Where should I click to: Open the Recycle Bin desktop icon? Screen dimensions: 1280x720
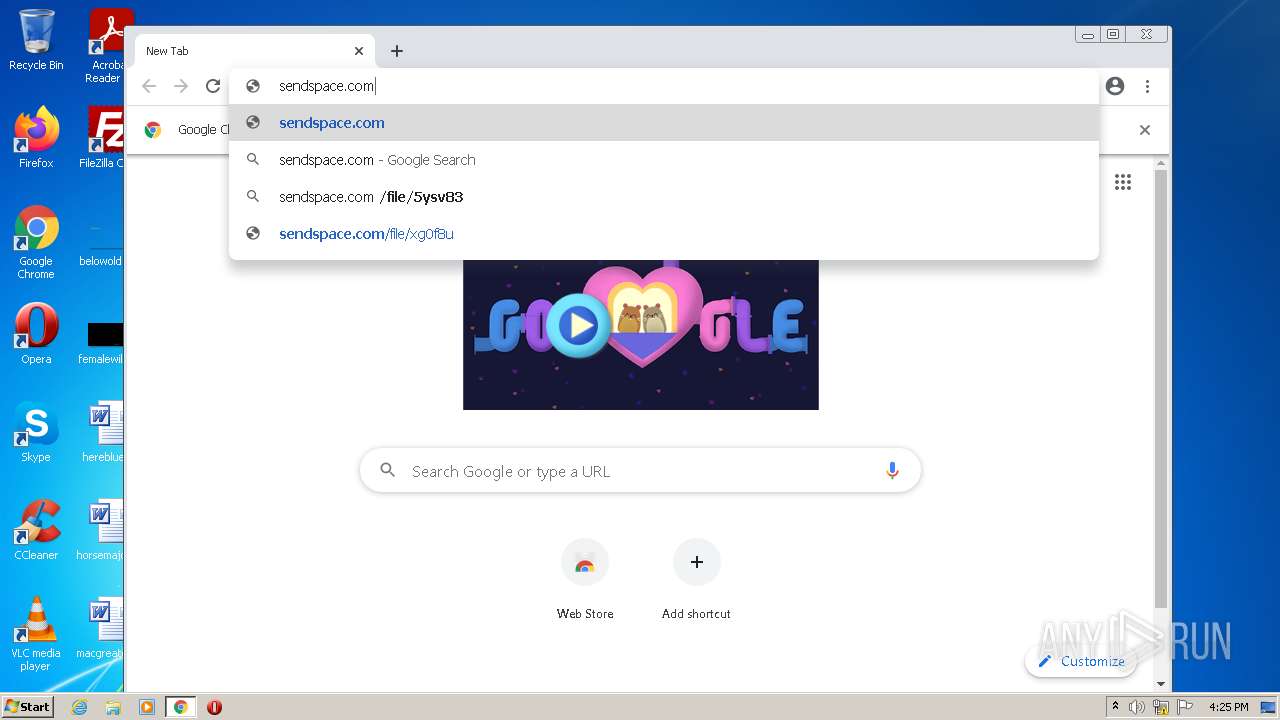[x=36, y=40]
